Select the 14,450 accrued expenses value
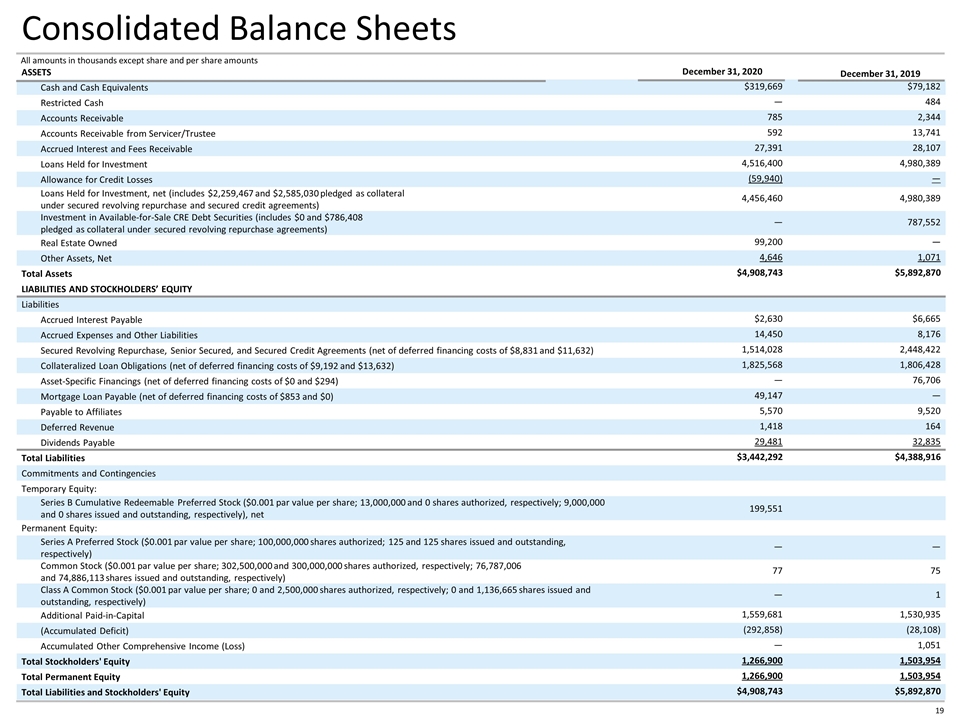The height and width of the screenshot is (720, 960). [x=768, y=334]
